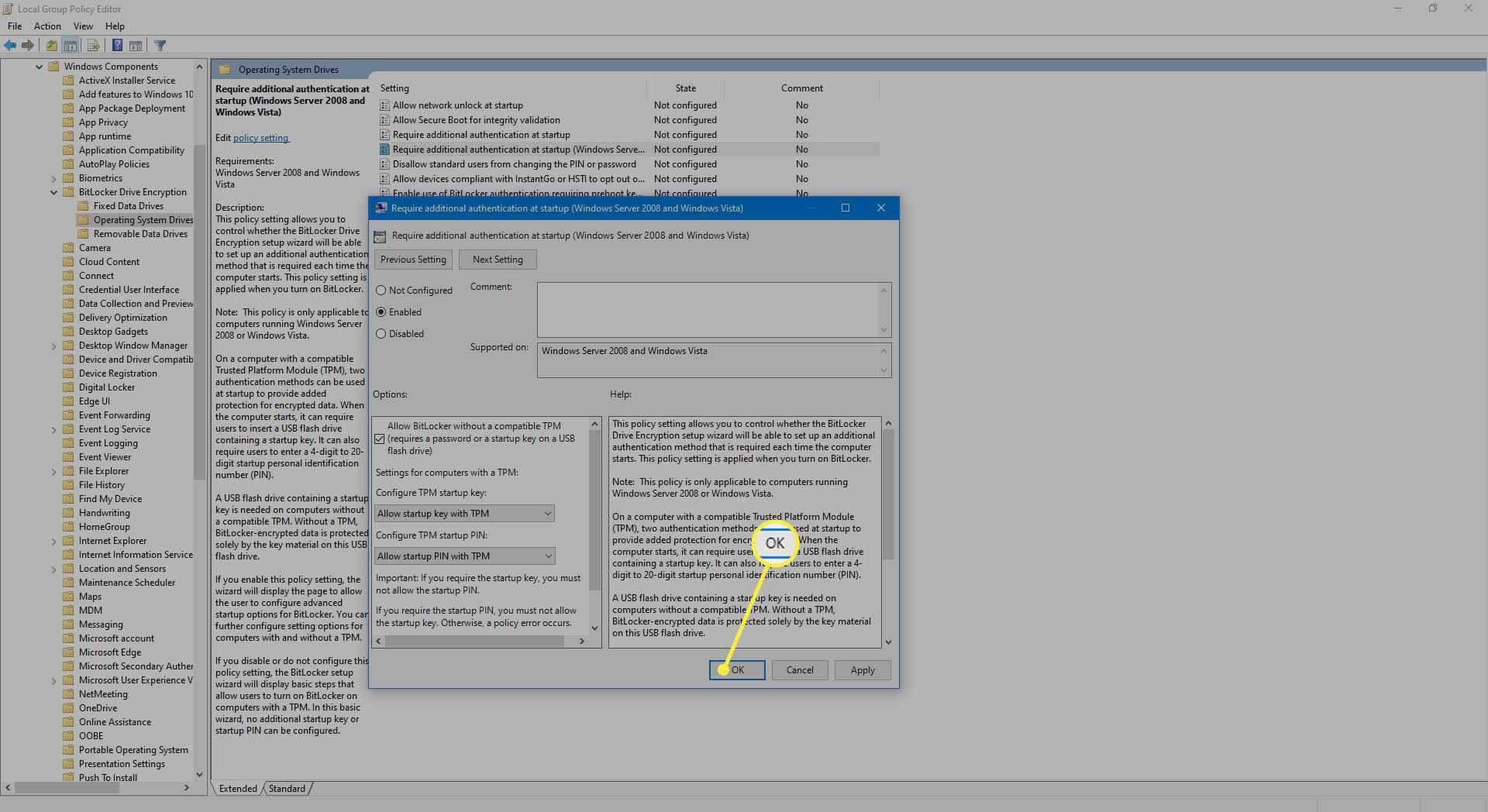
Task: Click the Forward arrow toolbar icon
Action: coord(28,46)
